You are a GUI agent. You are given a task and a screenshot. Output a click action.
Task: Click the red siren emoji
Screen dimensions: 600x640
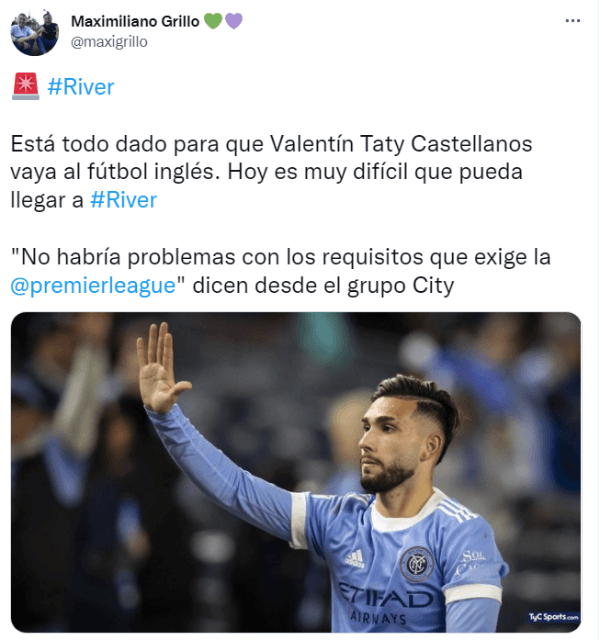tap(26, 87)
